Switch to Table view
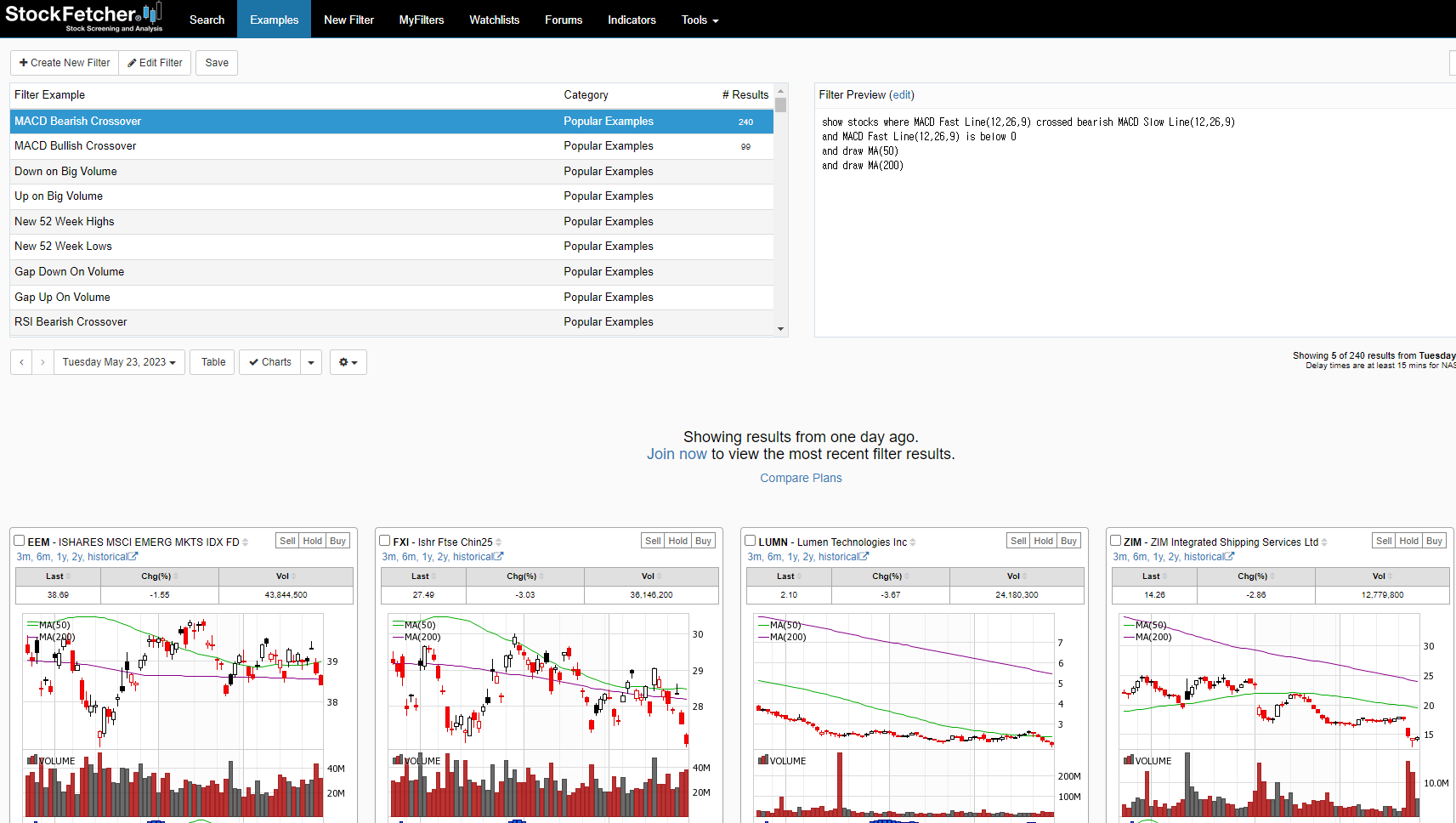The height and width of the screenshot is (823, 1456). pos(212,362)
